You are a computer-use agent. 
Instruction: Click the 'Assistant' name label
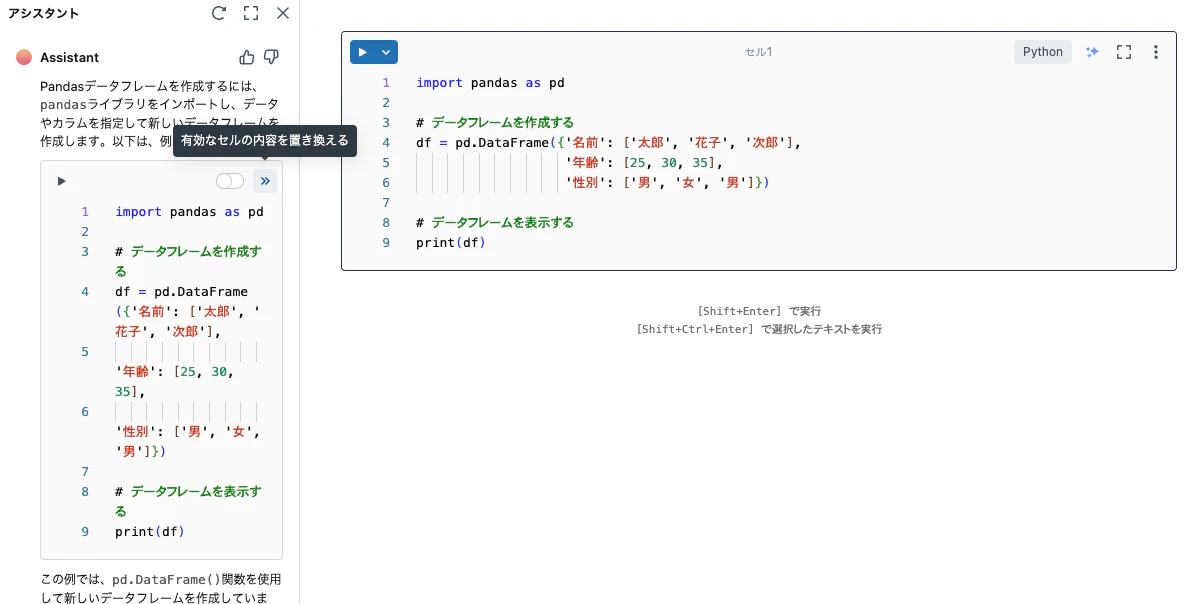point(70,57)
